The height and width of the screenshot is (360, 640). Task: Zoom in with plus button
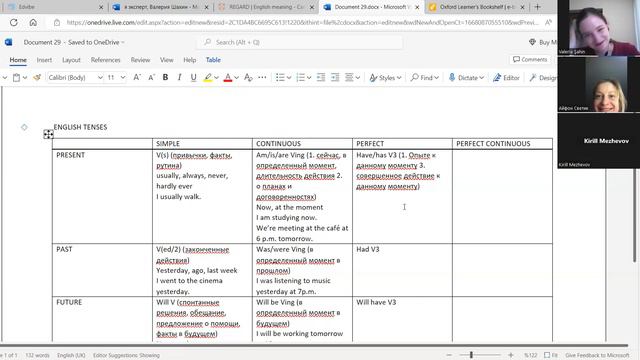(x=510, y=355)
